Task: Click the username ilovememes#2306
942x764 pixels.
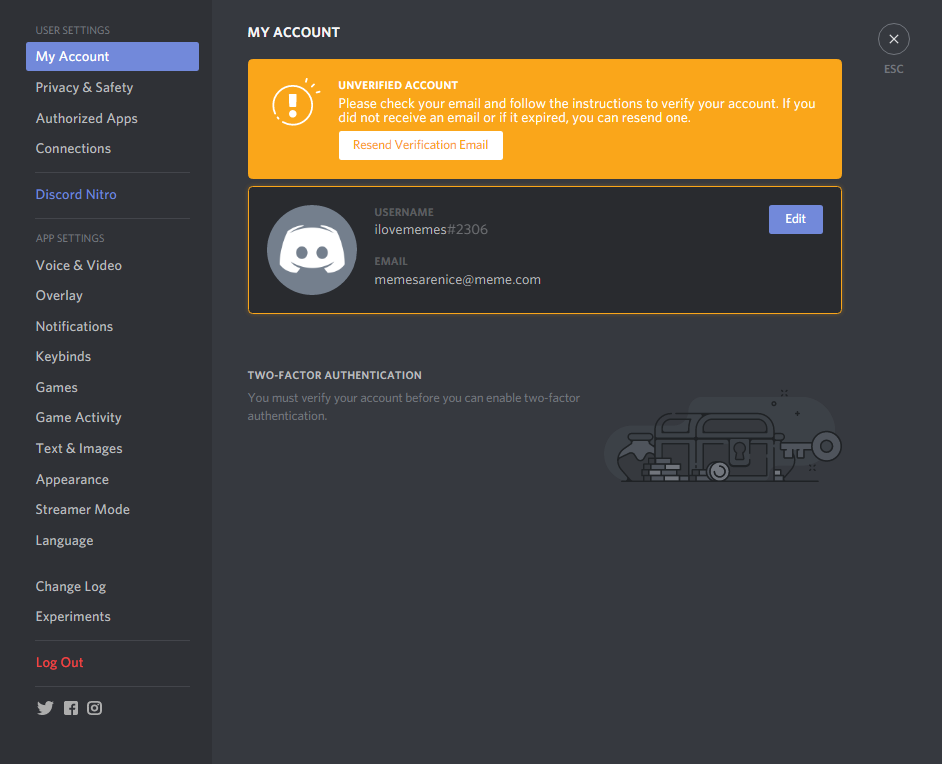Action: [x=431, y=229]
